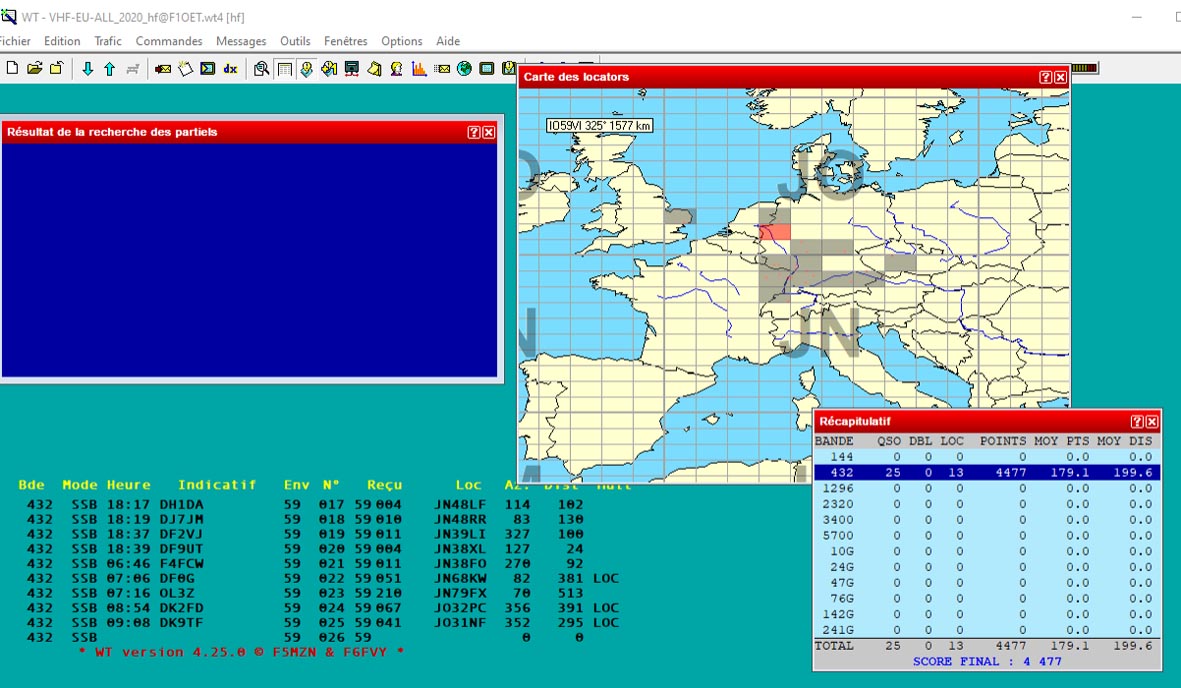
Task: Open a log with the folder icon
Action: [34, 69]
